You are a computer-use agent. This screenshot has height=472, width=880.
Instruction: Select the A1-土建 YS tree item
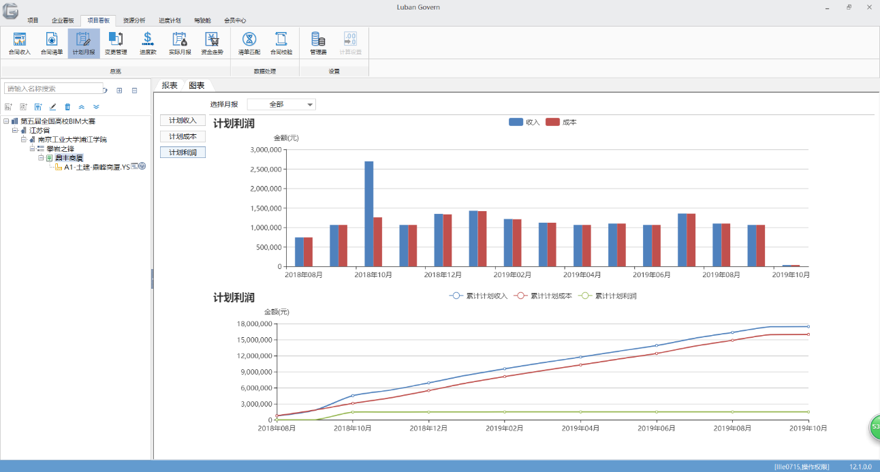(97, 167)
